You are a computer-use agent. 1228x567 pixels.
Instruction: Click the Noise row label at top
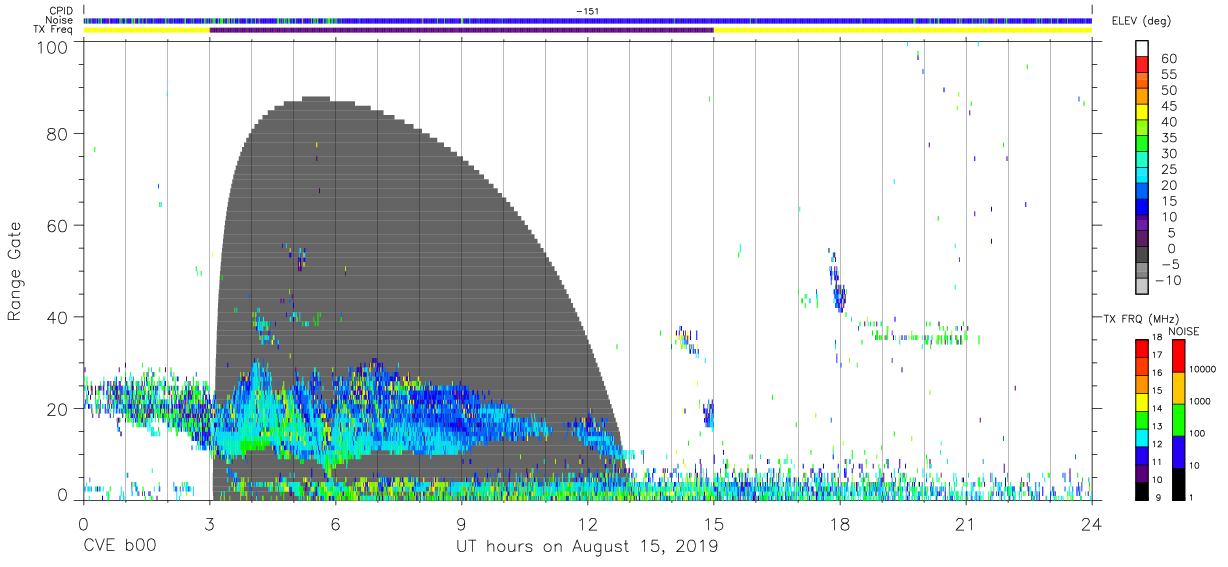[x=61, y=20]
